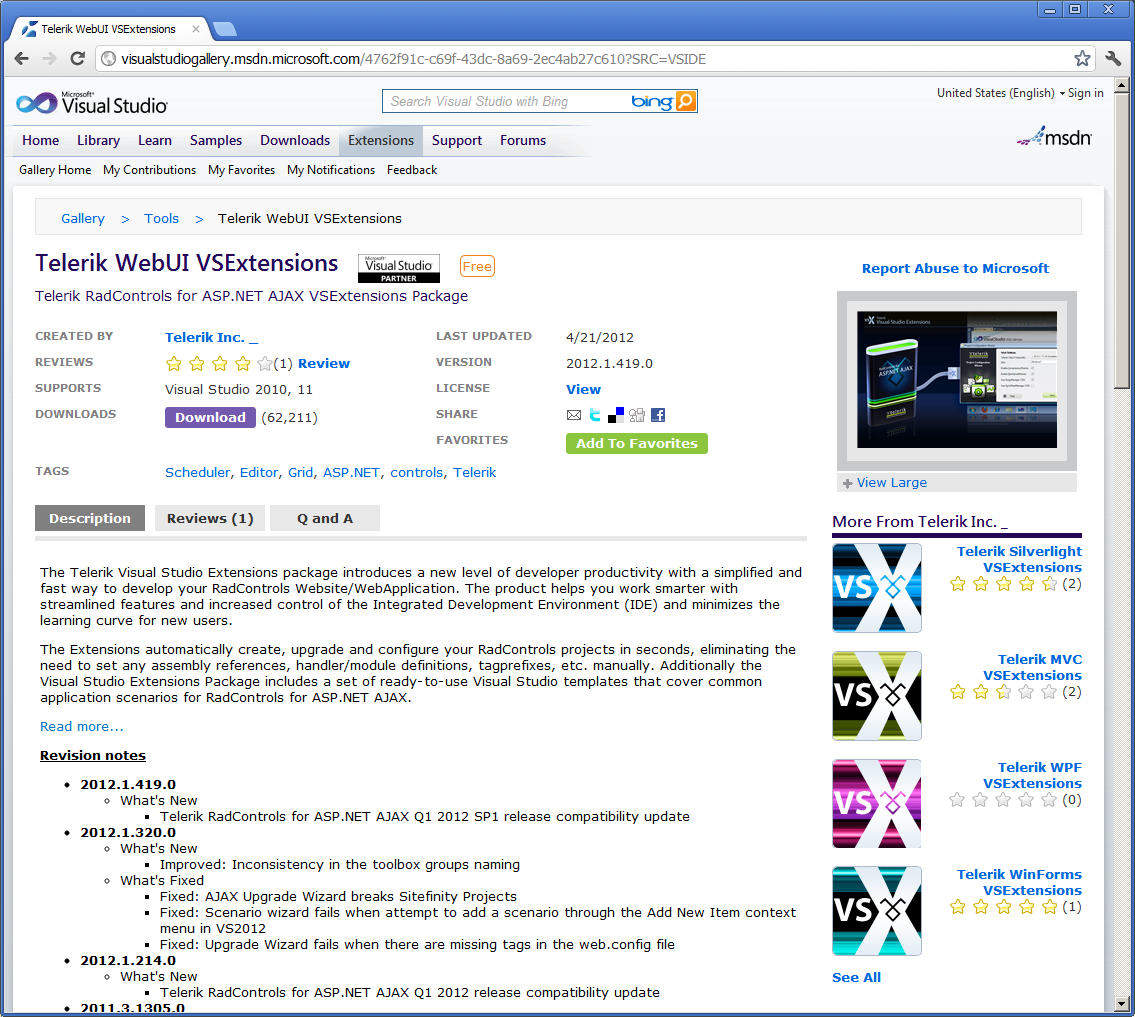Click the Grid tag
The height and width of the screenshot is (1017, 1135).
(x=300, y=473)
